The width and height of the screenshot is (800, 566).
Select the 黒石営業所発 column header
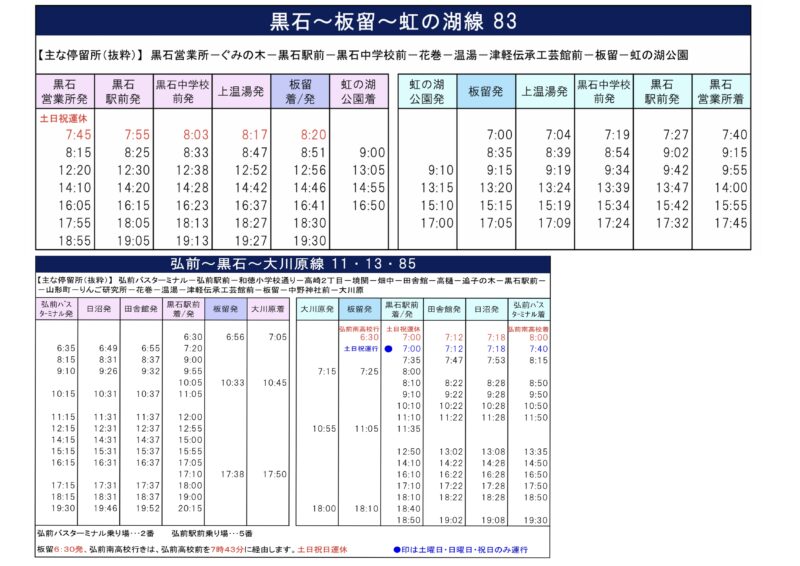(x=65, y=92)
